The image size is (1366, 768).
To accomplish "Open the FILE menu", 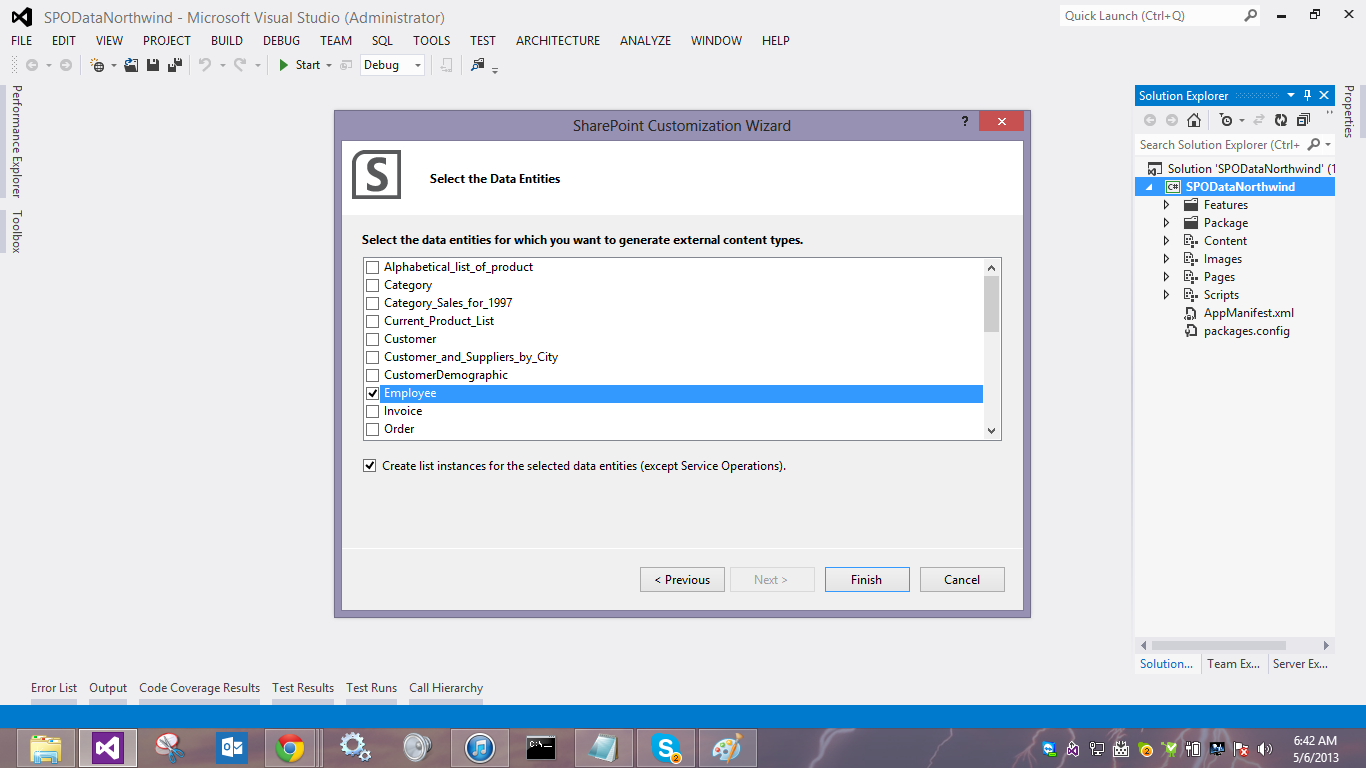I will [22, 41].
